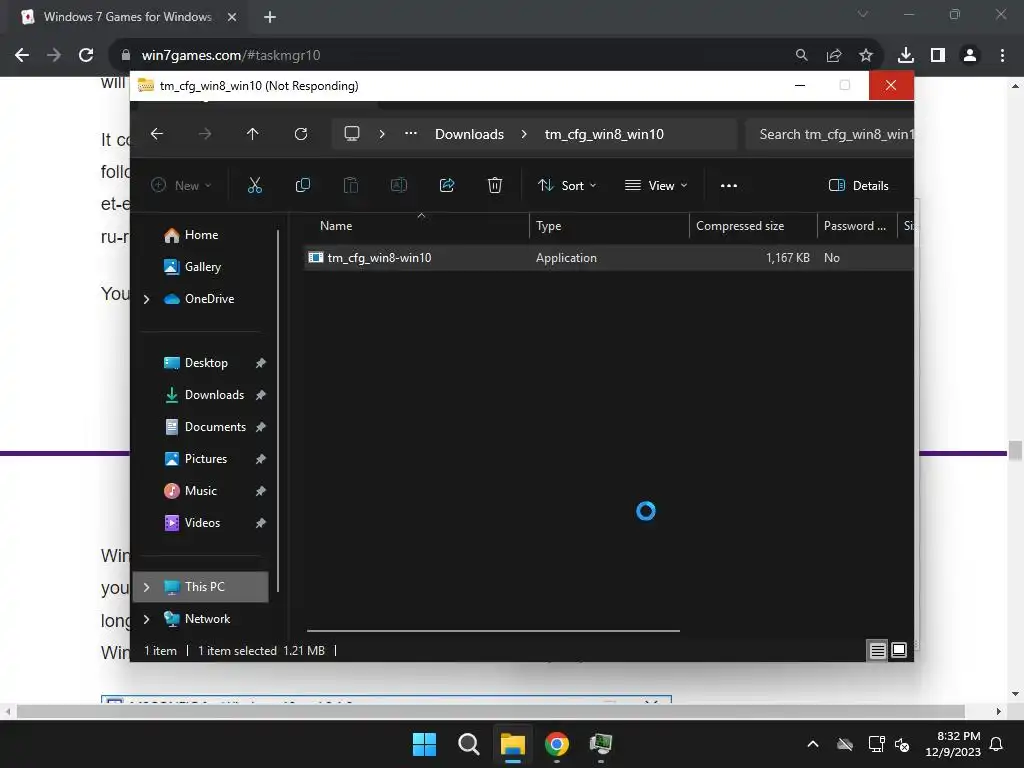Click Chrome icon on taskbar
The image size is (1024, 768).
[557, 744]
